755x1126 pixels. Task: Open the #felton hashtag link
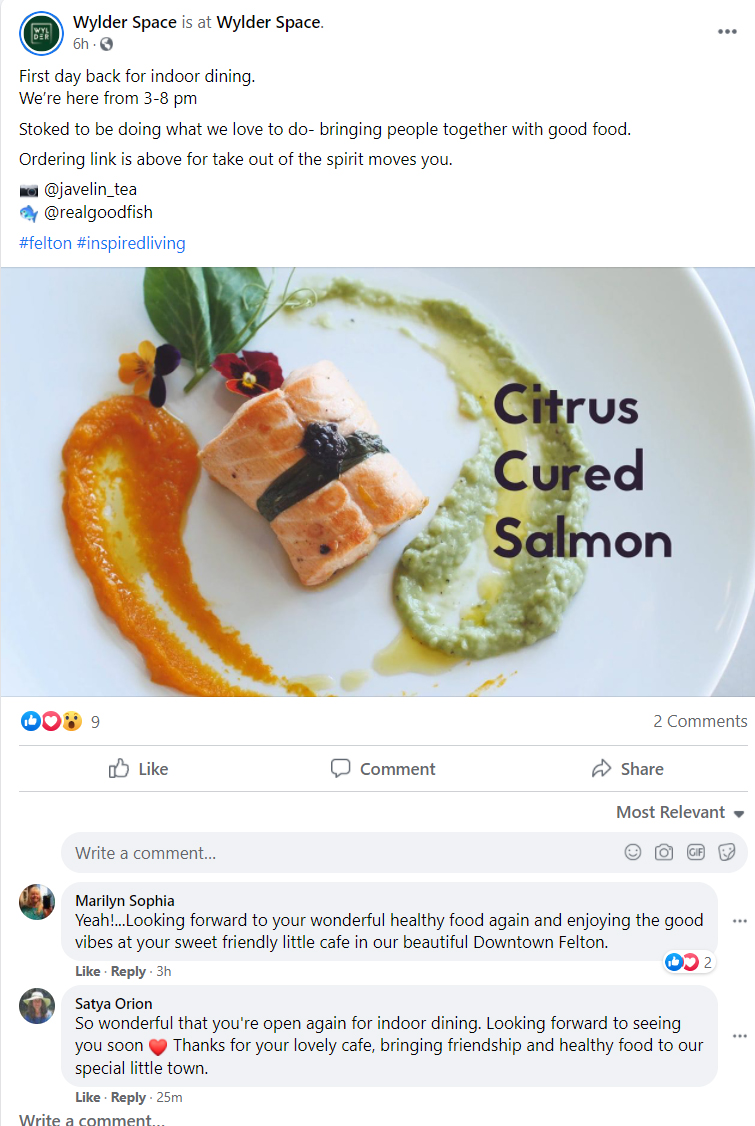(45, 243)
